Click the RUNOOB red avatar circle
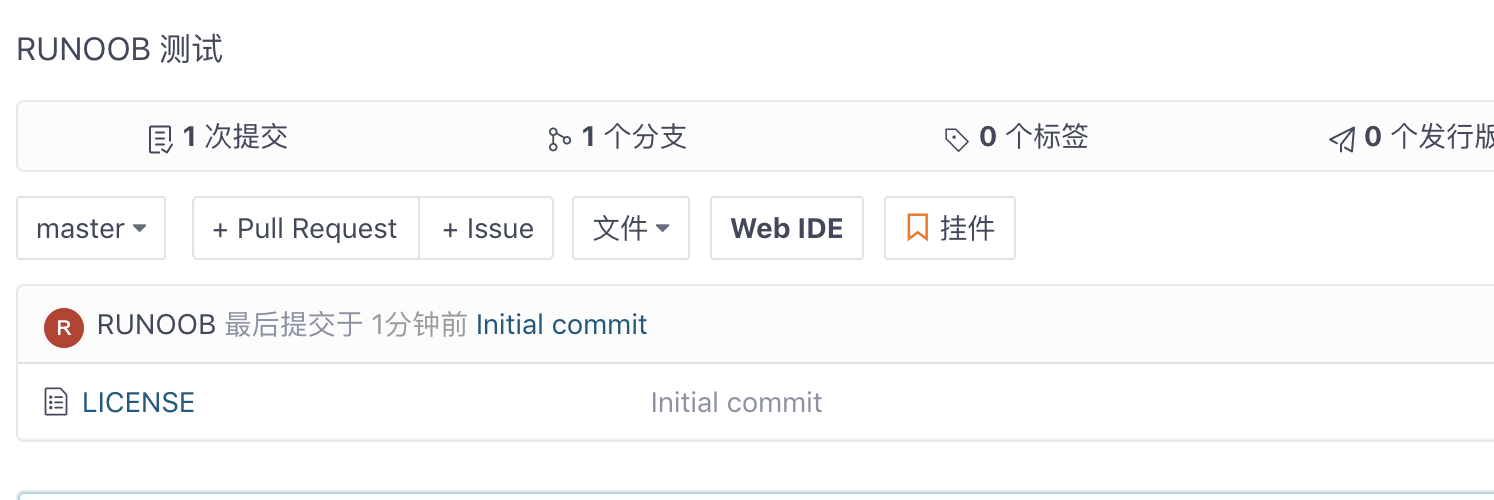 64,327
